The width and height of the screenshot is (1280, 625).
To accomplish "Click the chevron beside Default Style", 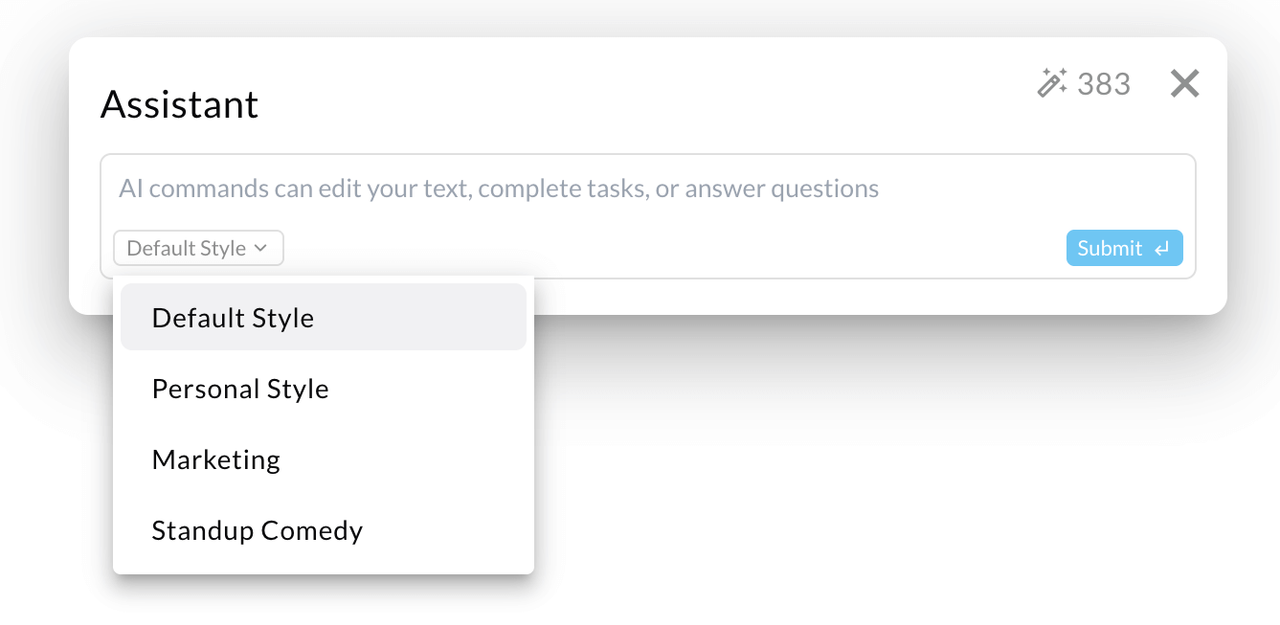I will [261, 248].
